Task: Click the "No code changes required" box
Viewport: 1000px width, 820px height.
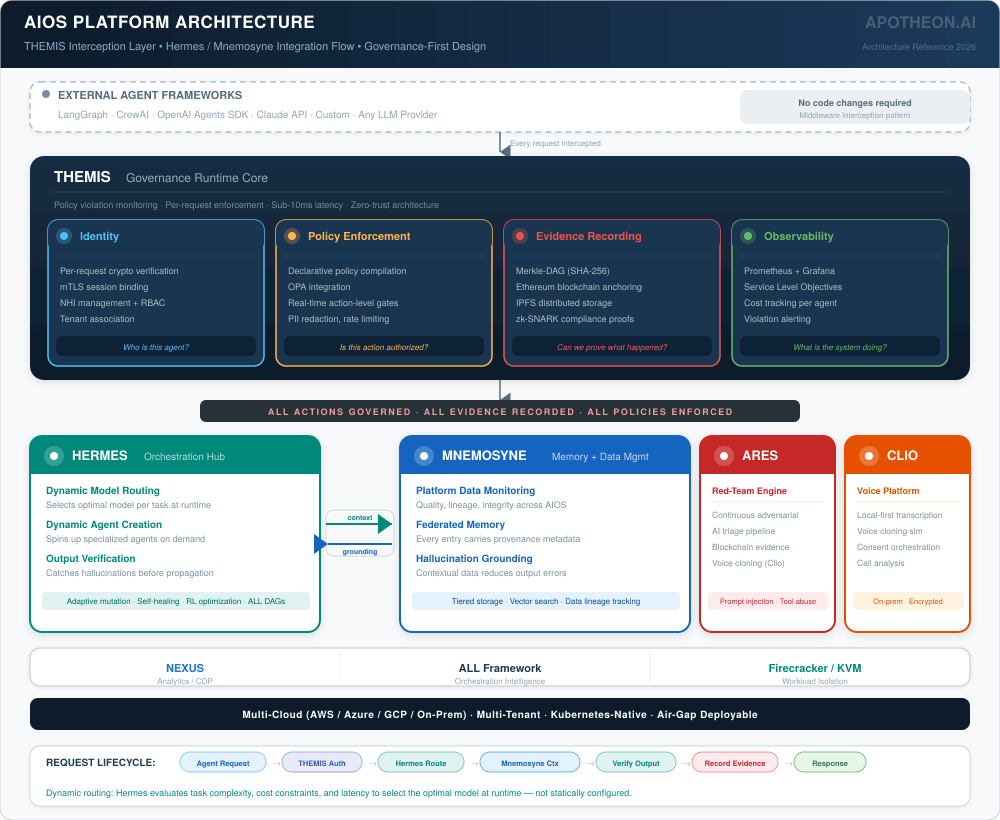Action: pos(854,107)
